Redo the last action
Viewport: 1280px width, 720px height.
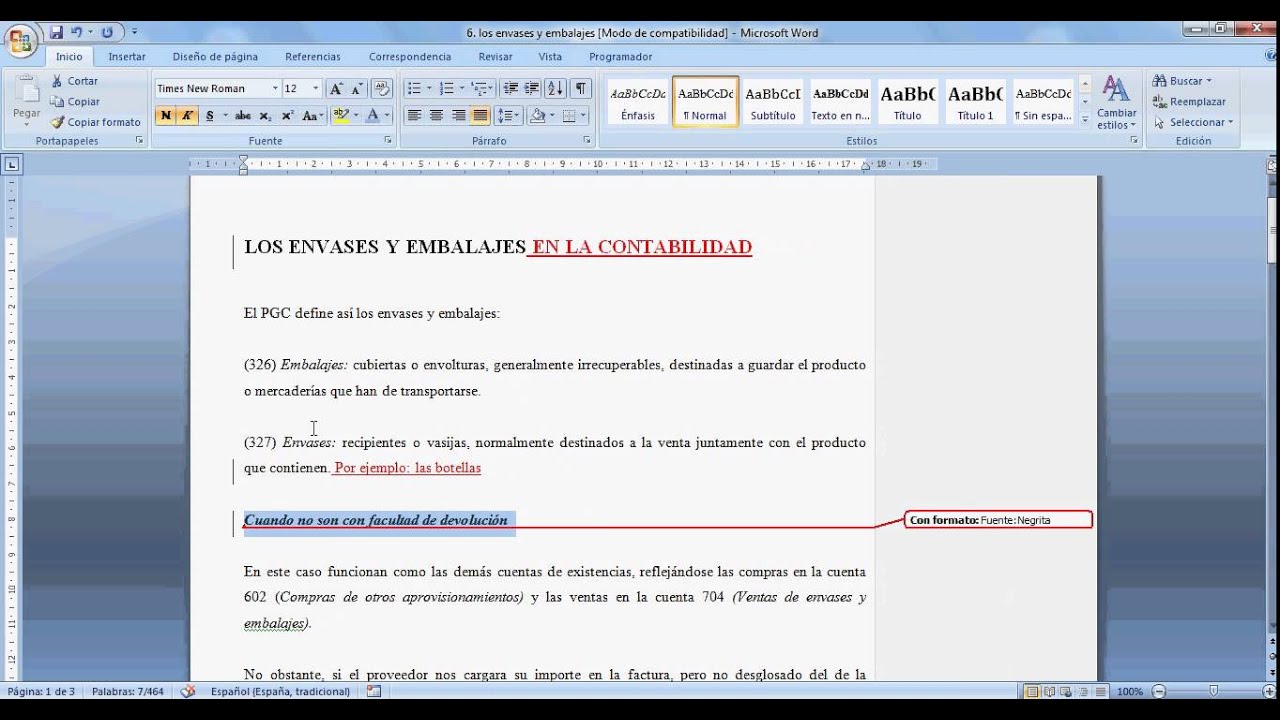[107, 32]
